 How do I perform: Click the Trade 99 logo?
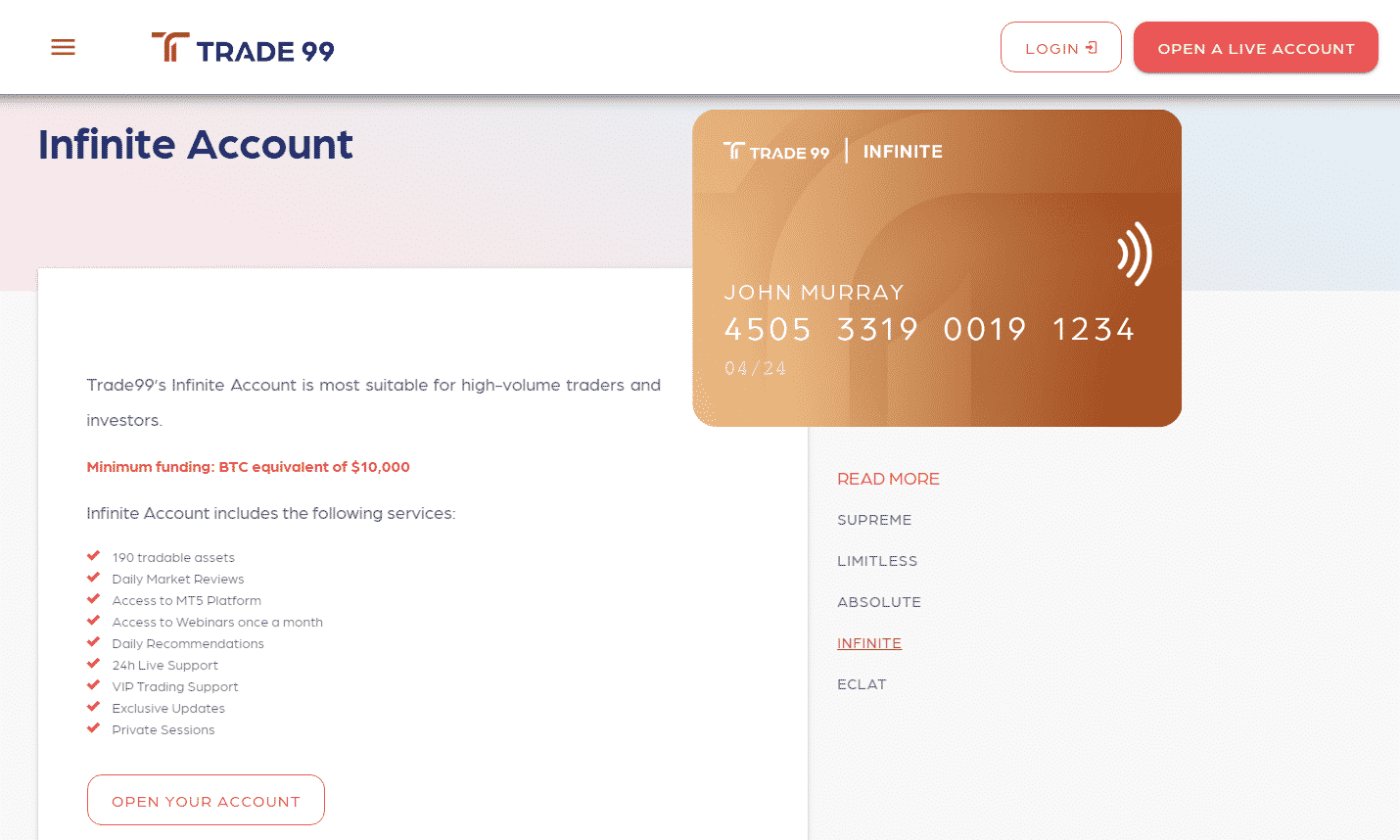tap(243, 48)
